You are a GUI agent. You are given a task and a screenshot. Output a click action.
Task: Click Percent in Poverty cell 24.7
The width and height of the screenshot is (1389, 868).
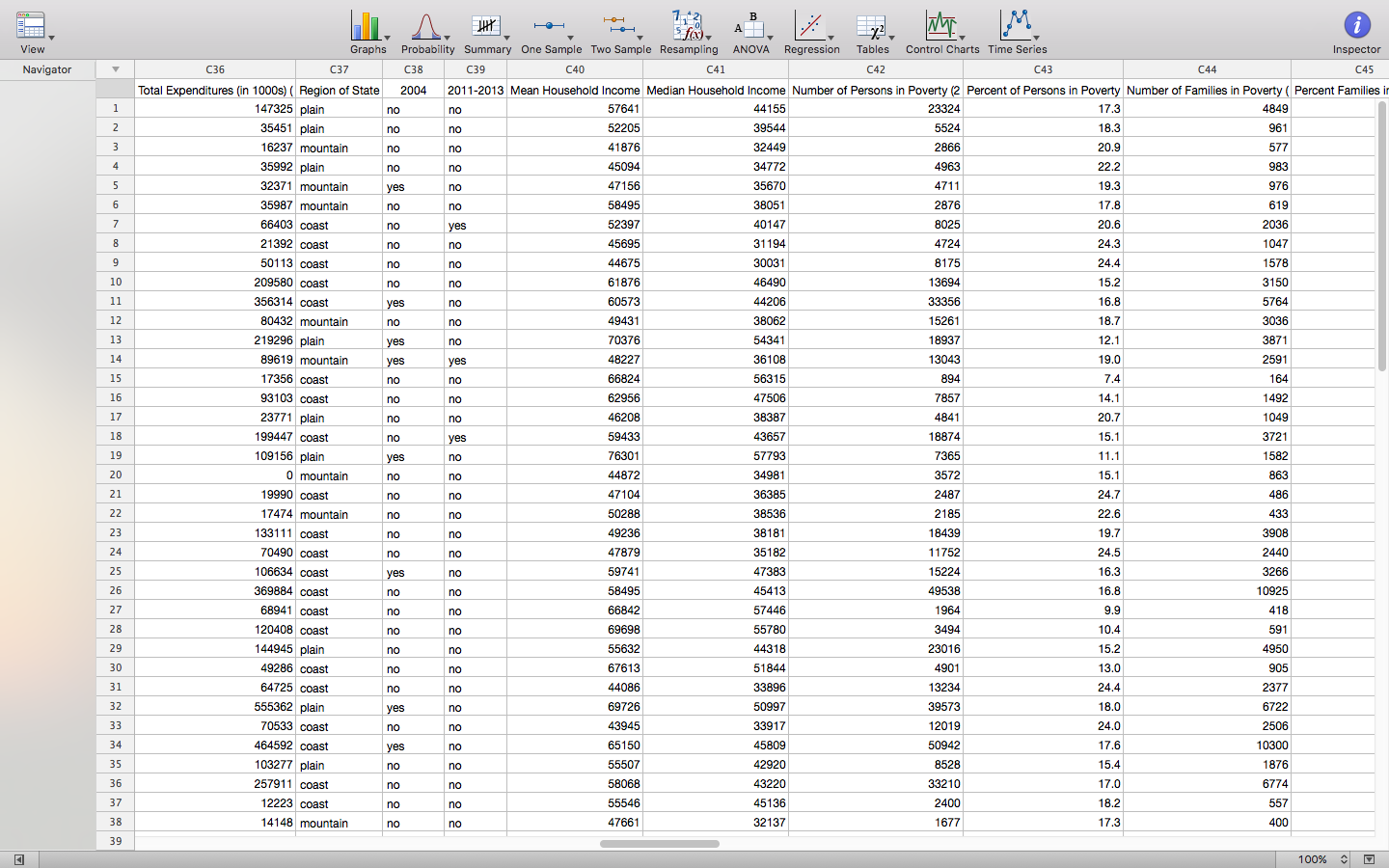[1044, 495]
